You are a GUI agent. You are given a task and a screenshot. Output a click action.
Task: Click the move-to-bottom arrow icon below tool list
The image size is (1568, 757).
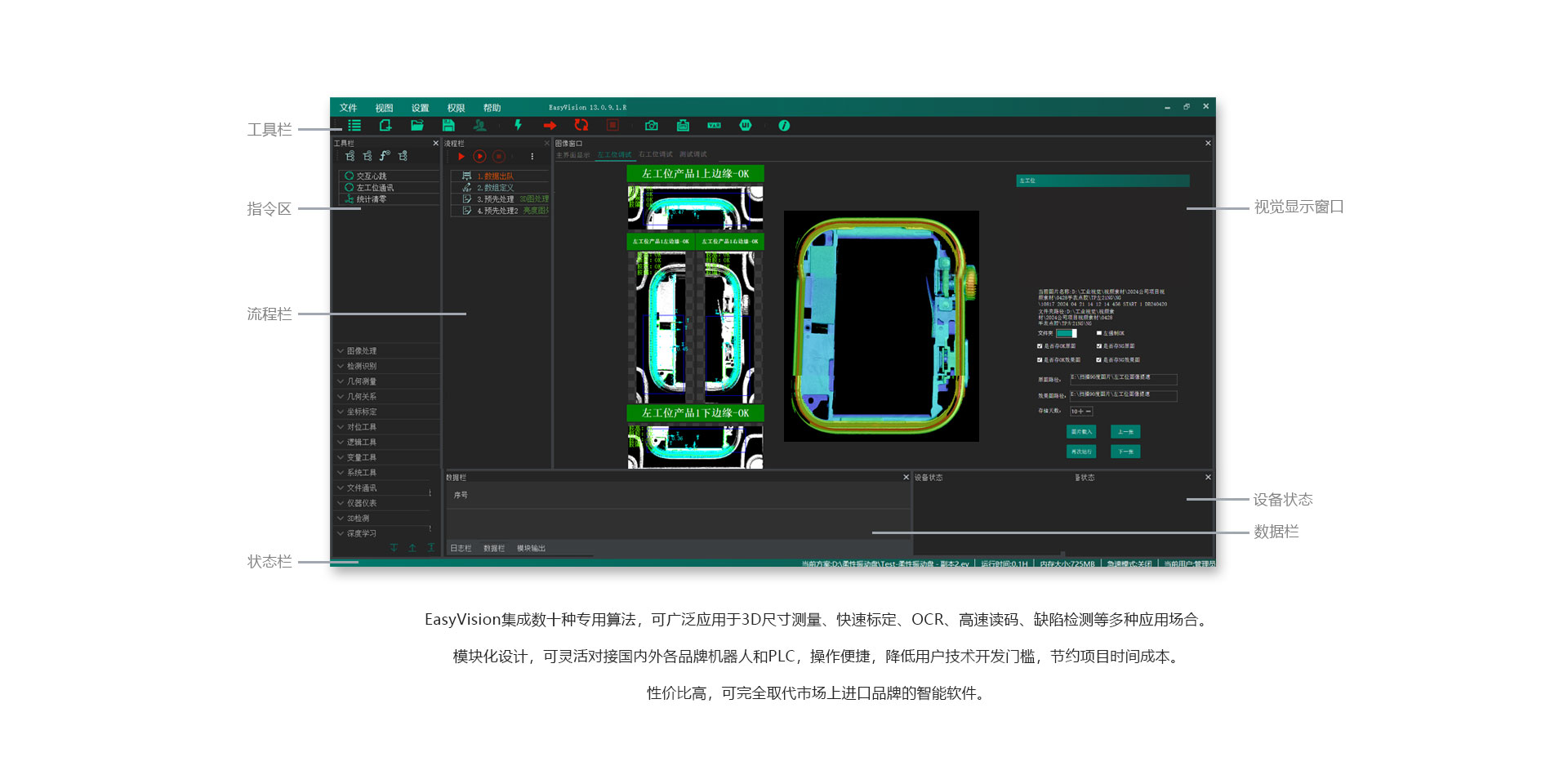pyautogui.click(x=394, y=548)
